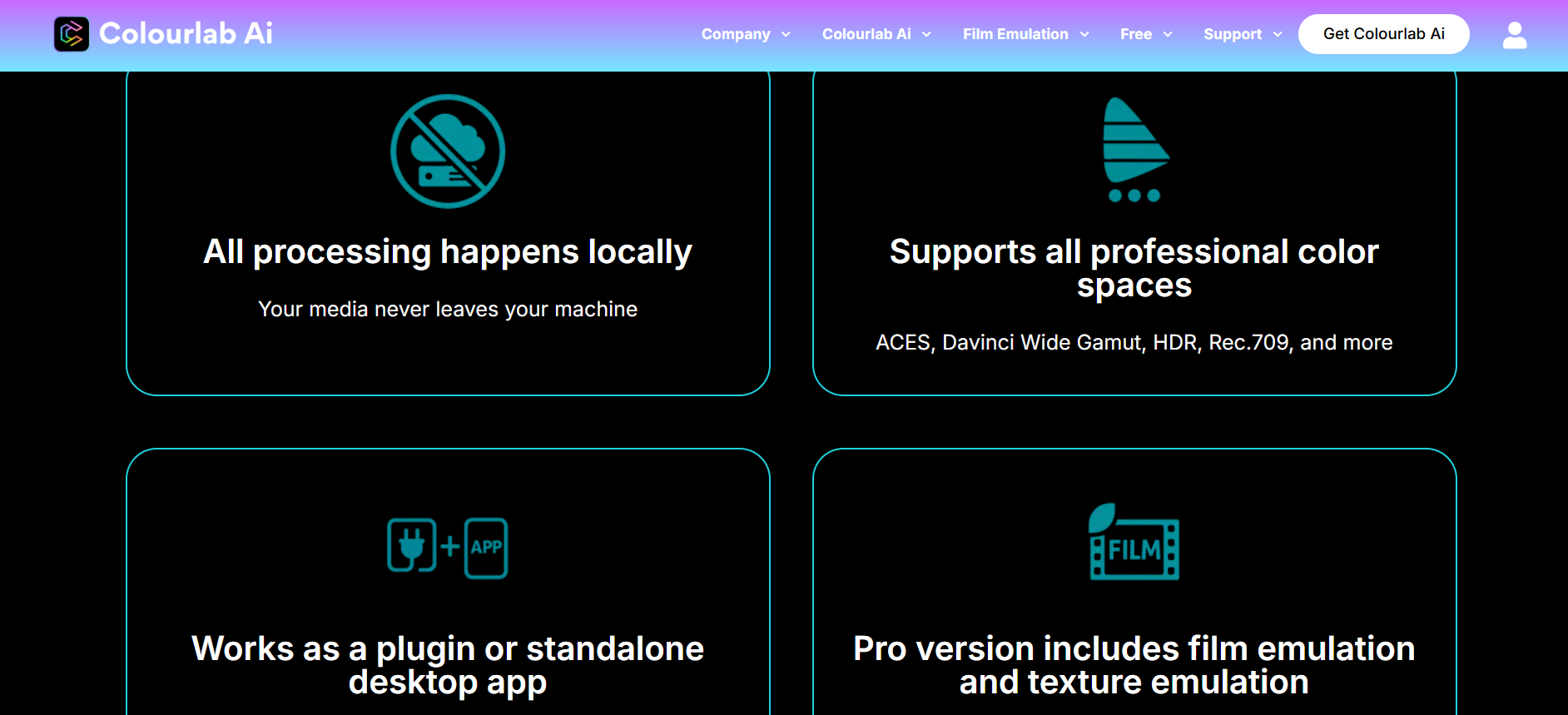Click the color spaces striped cone icon
This screenshot has height=715, width=1568.
(x=1134, y=150)
